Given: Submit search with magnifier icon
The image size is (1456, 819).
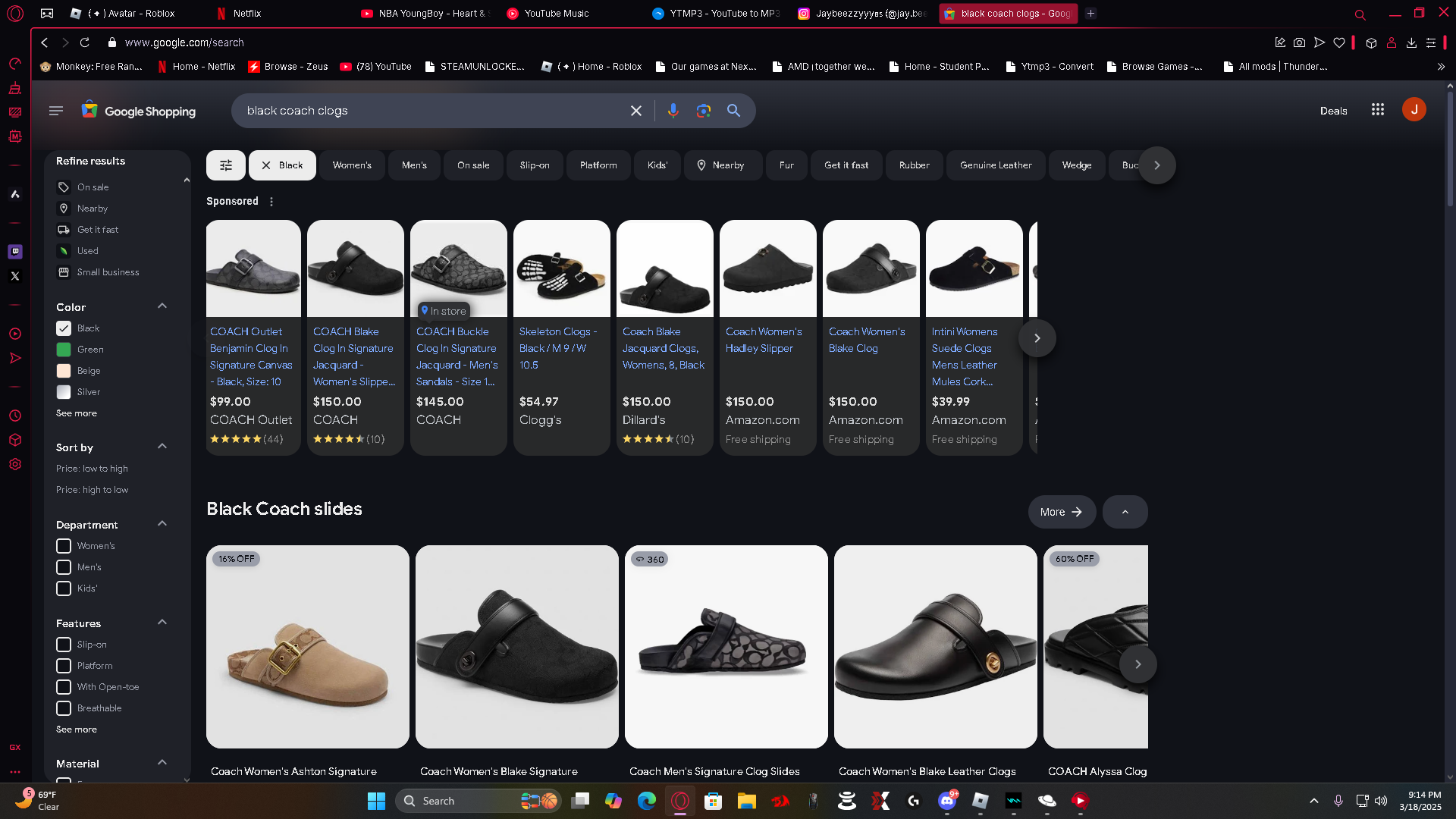Looking at the screenshot, I should tap(733, 111).
